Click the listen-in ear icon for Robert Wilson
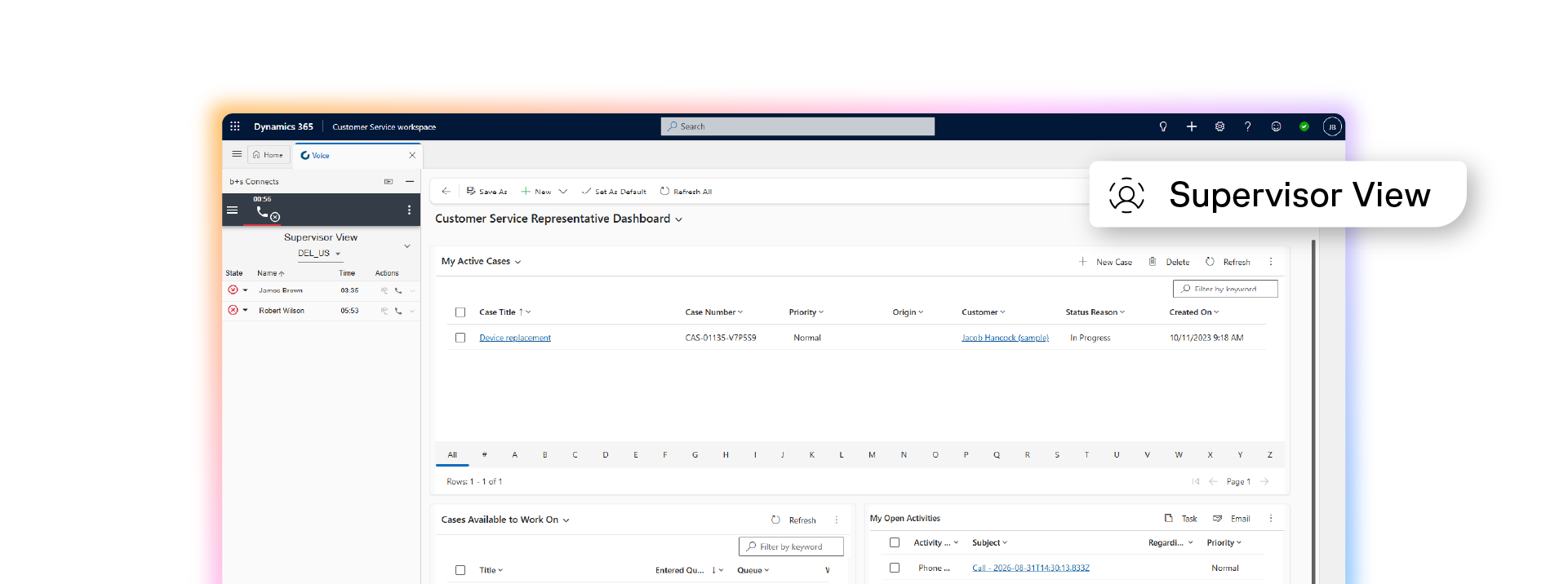1568x584 pixels. pos(384,311)
